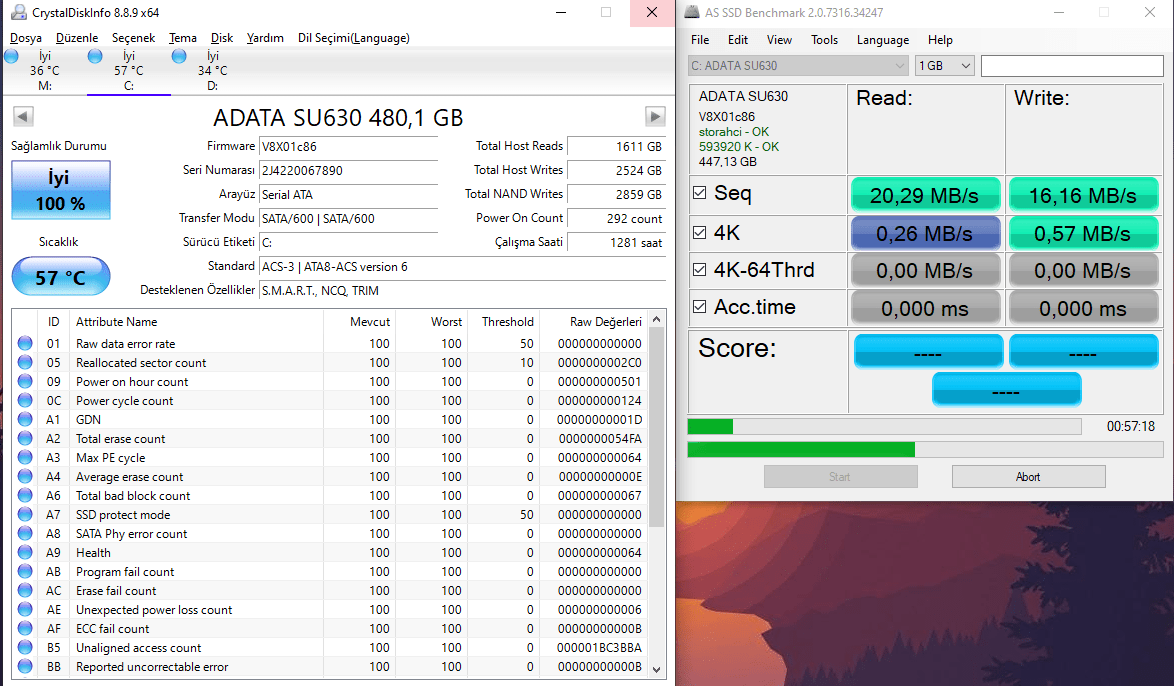Click the SMART table scroll down arrow
1174x686 pixels.
tap(657, 670)
